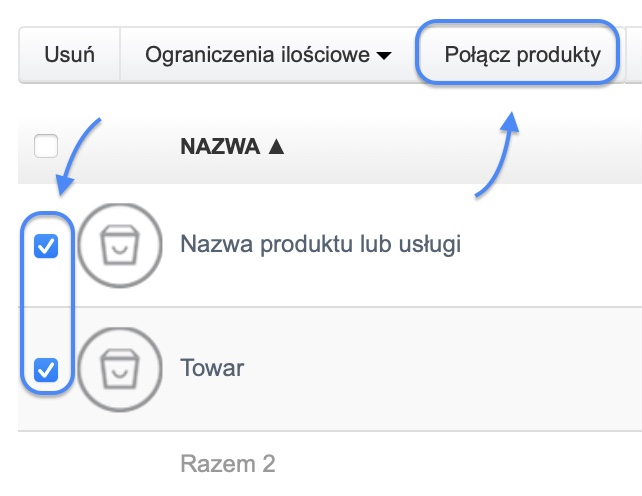Click the product icon next to Towar

pyautogui.click(x=120, y=369)
